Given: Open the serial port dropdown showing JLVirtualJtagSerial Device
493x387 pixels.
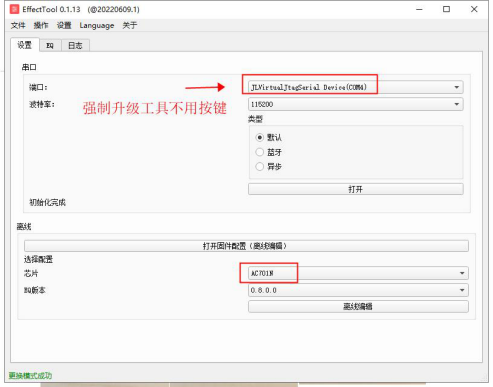Looking at the screenshot, I should [x=356, y=87].
